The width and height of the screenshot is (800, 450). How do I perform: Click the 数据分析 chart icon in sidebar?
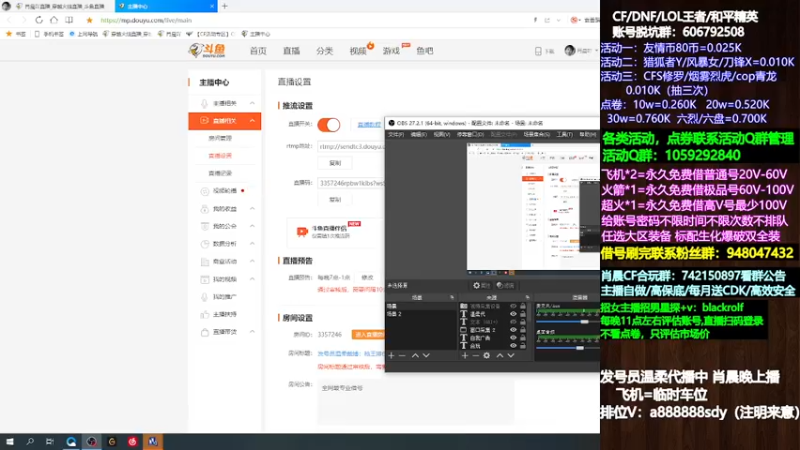pyautogui.click(x=205, y=244)
